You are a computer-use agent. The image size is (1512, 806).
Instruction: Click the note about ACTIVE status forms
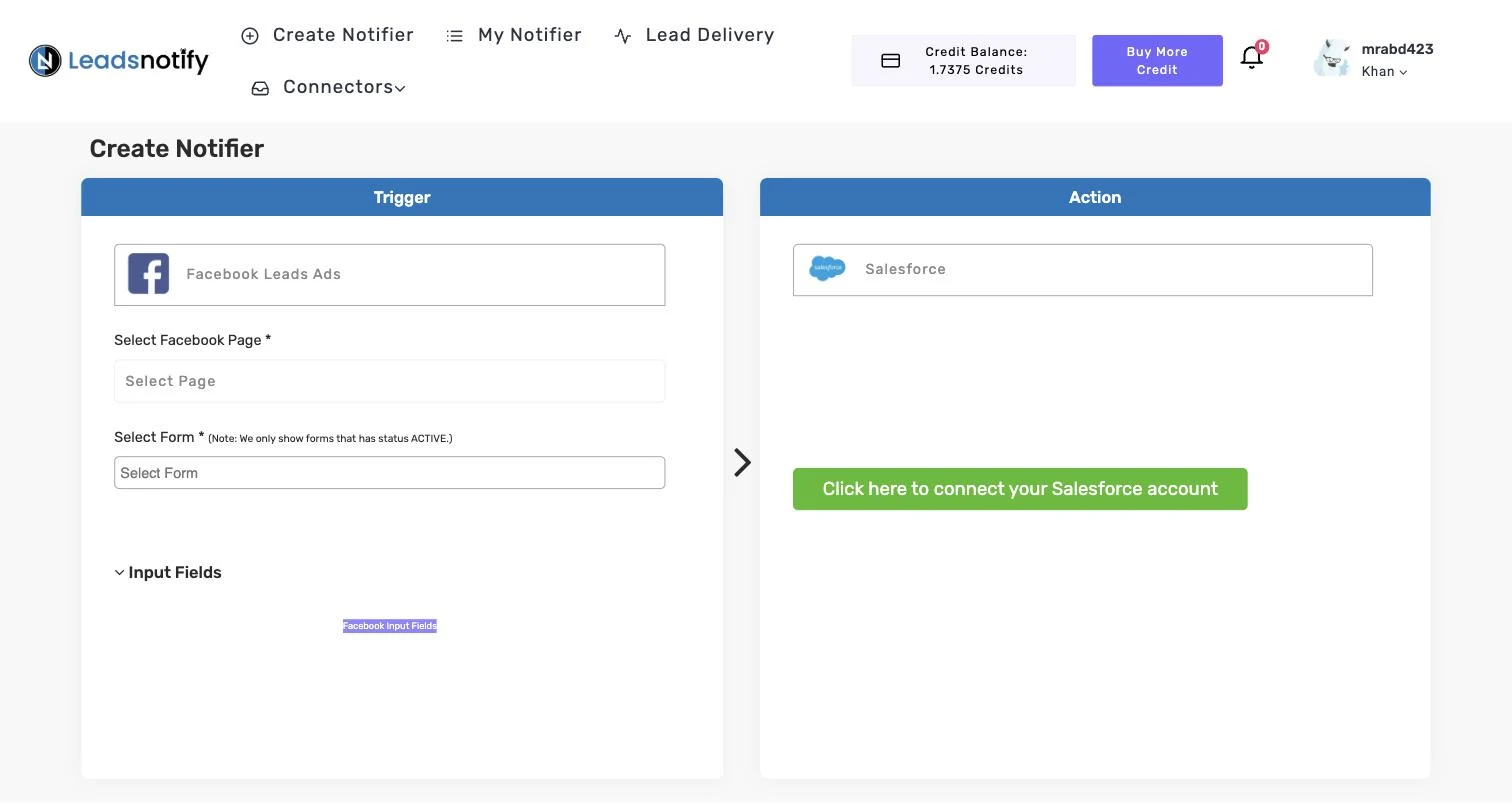click(x=330, y=439)
